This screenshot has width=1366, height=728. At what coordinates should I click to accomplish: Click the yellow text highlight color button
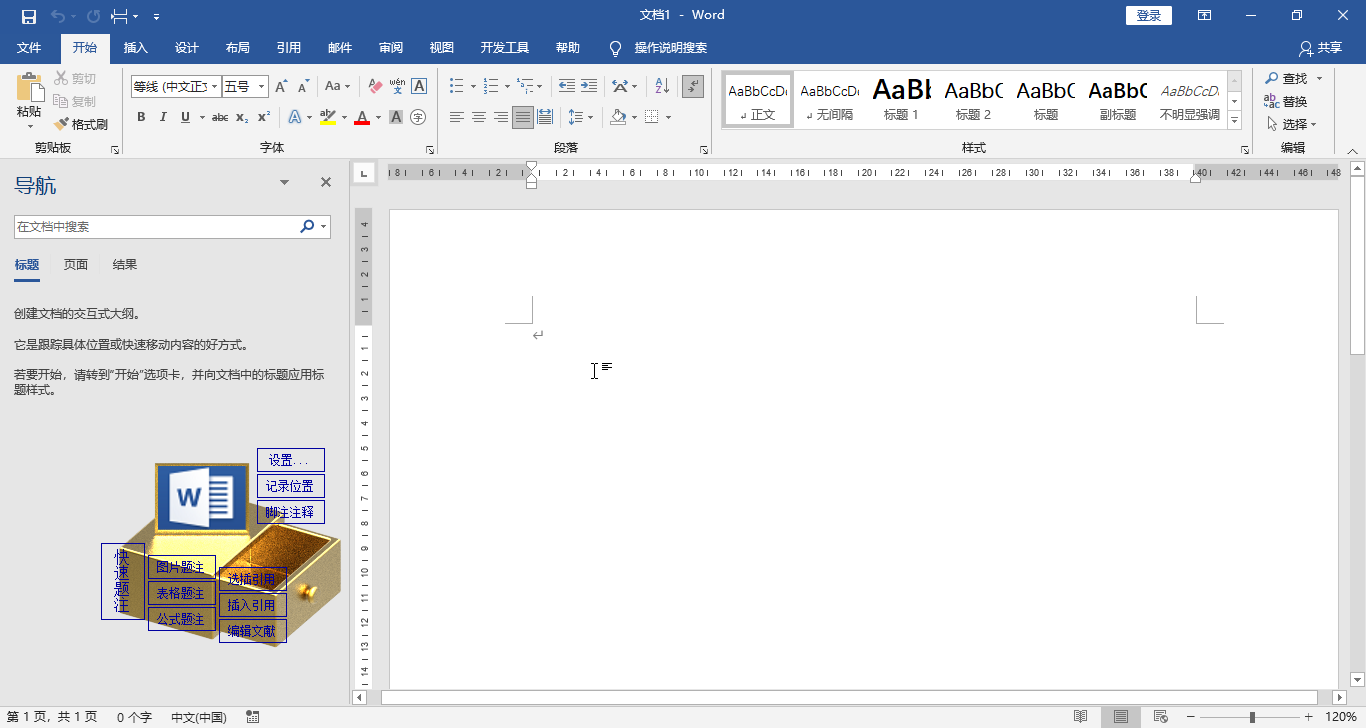[328, 117]
